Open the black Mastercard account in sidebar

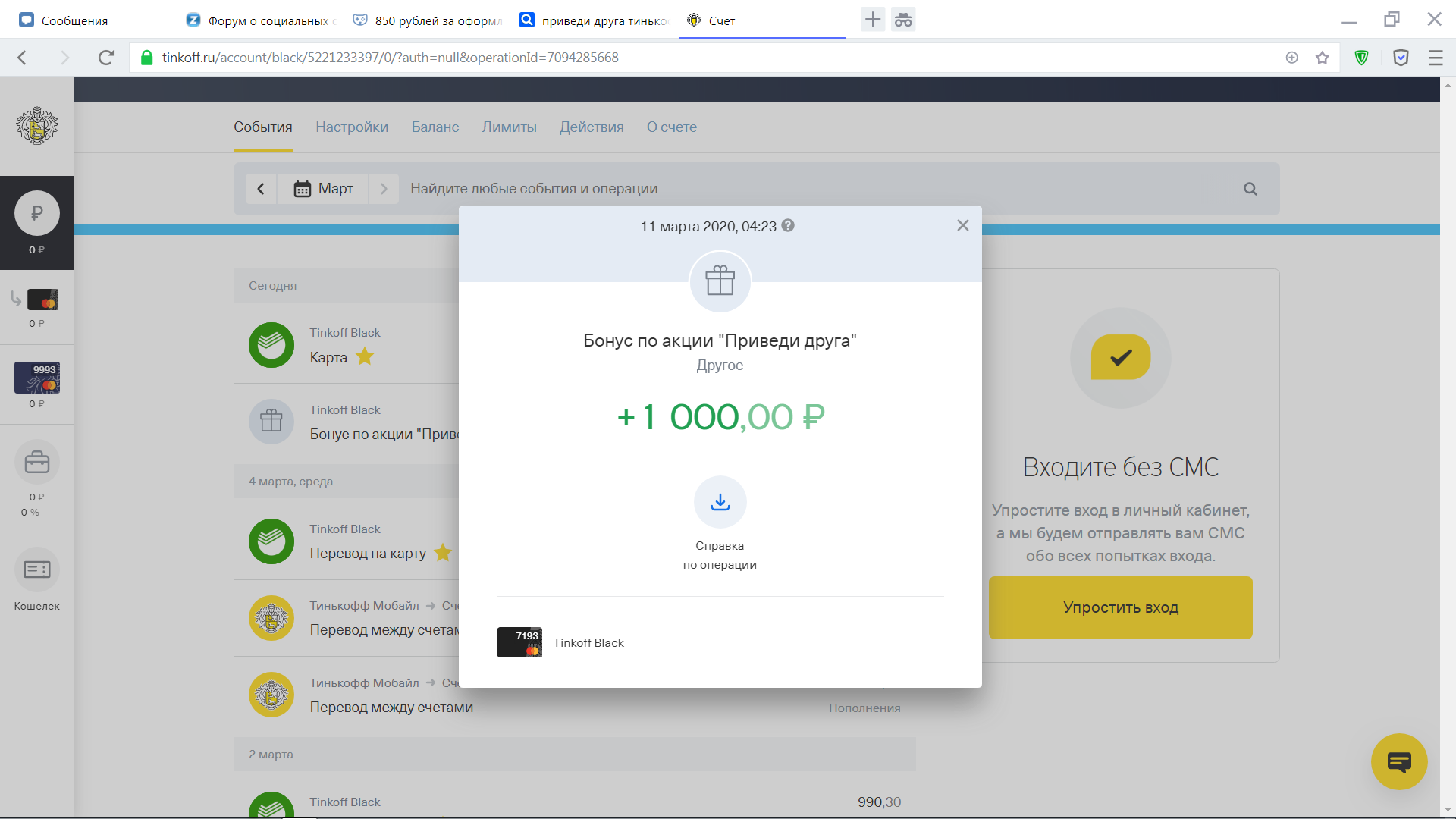pos(42,300)
